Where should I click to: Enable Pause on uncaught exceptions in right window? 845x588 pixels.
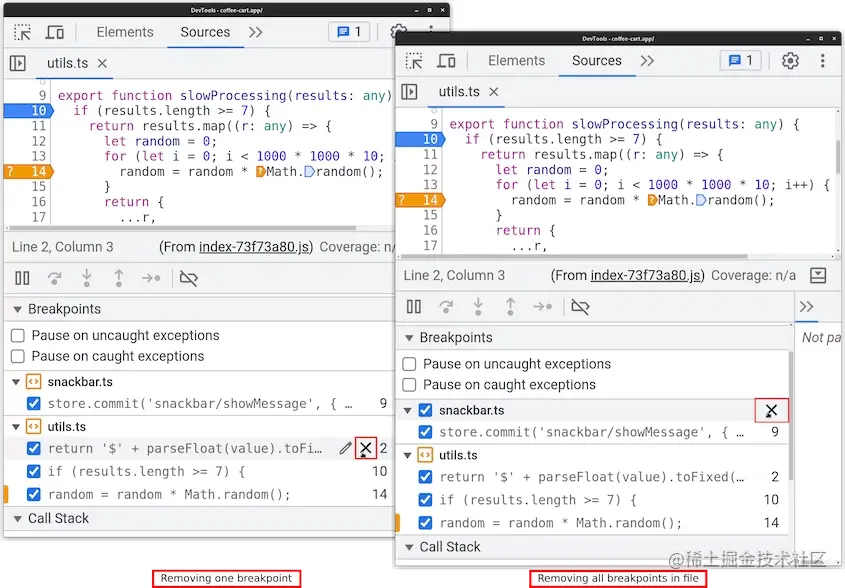410,364
